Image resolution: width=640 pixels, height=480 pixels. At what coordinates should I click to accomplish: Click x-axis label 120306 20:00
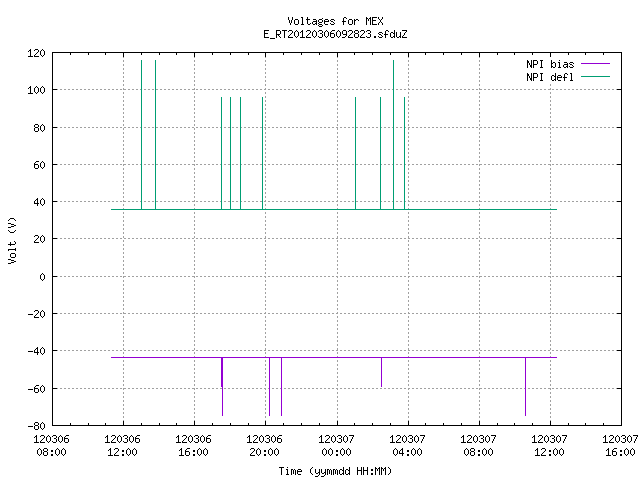click(x=264, y=446)
